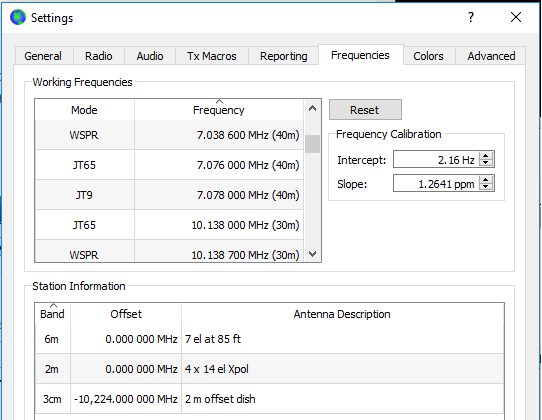
Task: Click the Intercept 2.16 Hz field
Action: click(x=436, y=159)
